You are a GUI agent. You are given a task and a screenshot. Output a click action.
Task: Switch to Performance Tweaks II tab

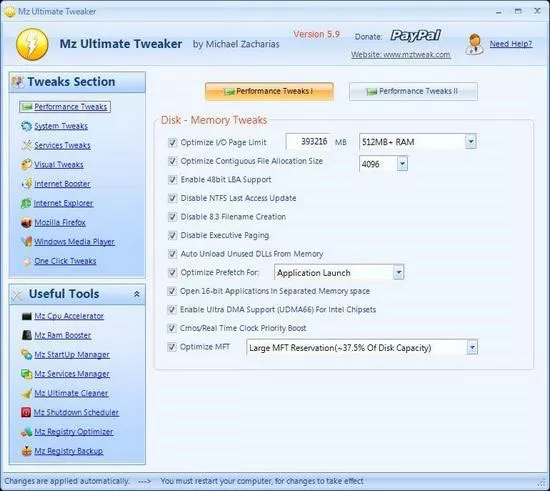413,92
